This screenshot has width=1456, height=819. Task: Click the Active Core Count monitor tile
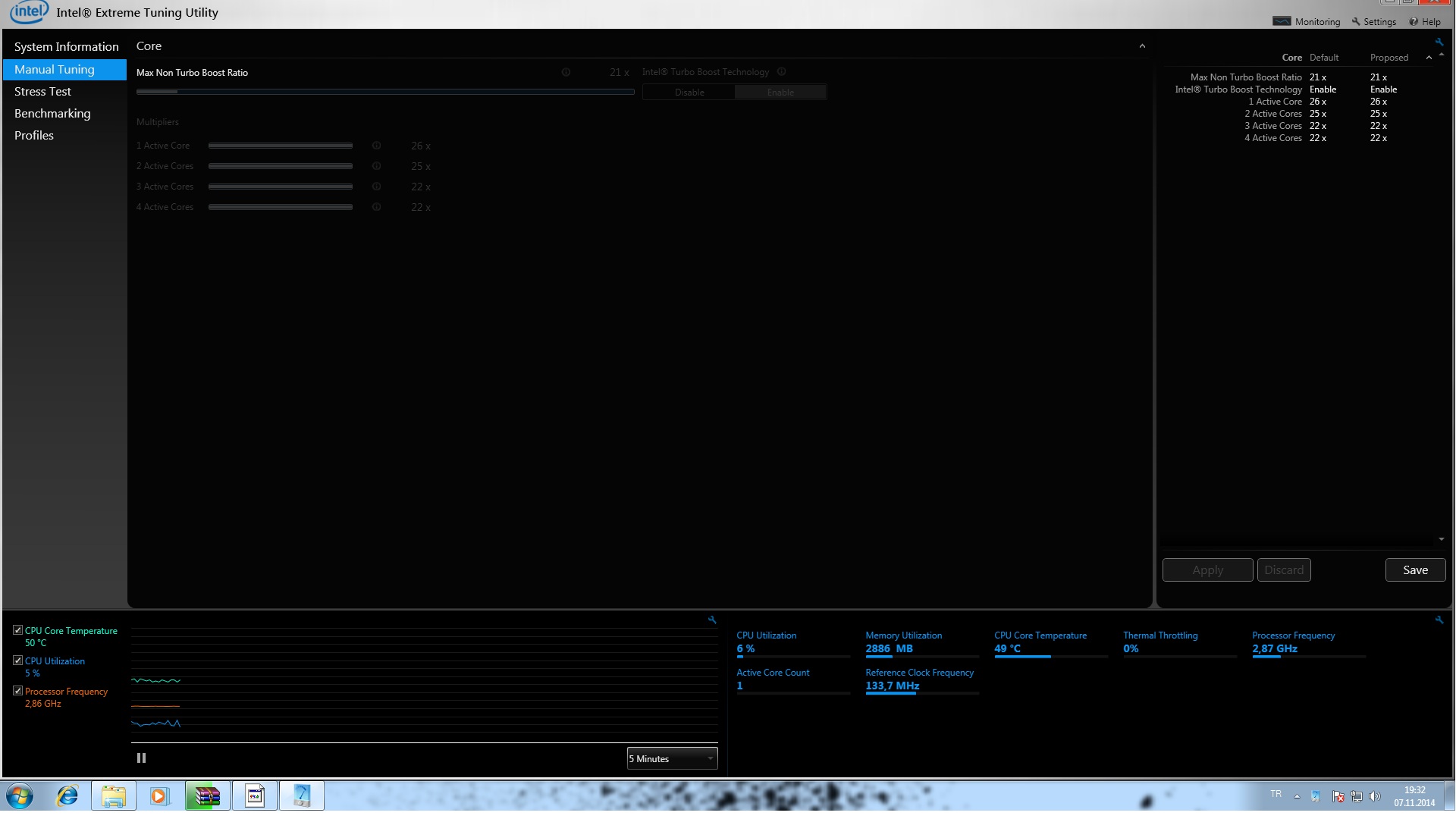[x=793, y=681]
